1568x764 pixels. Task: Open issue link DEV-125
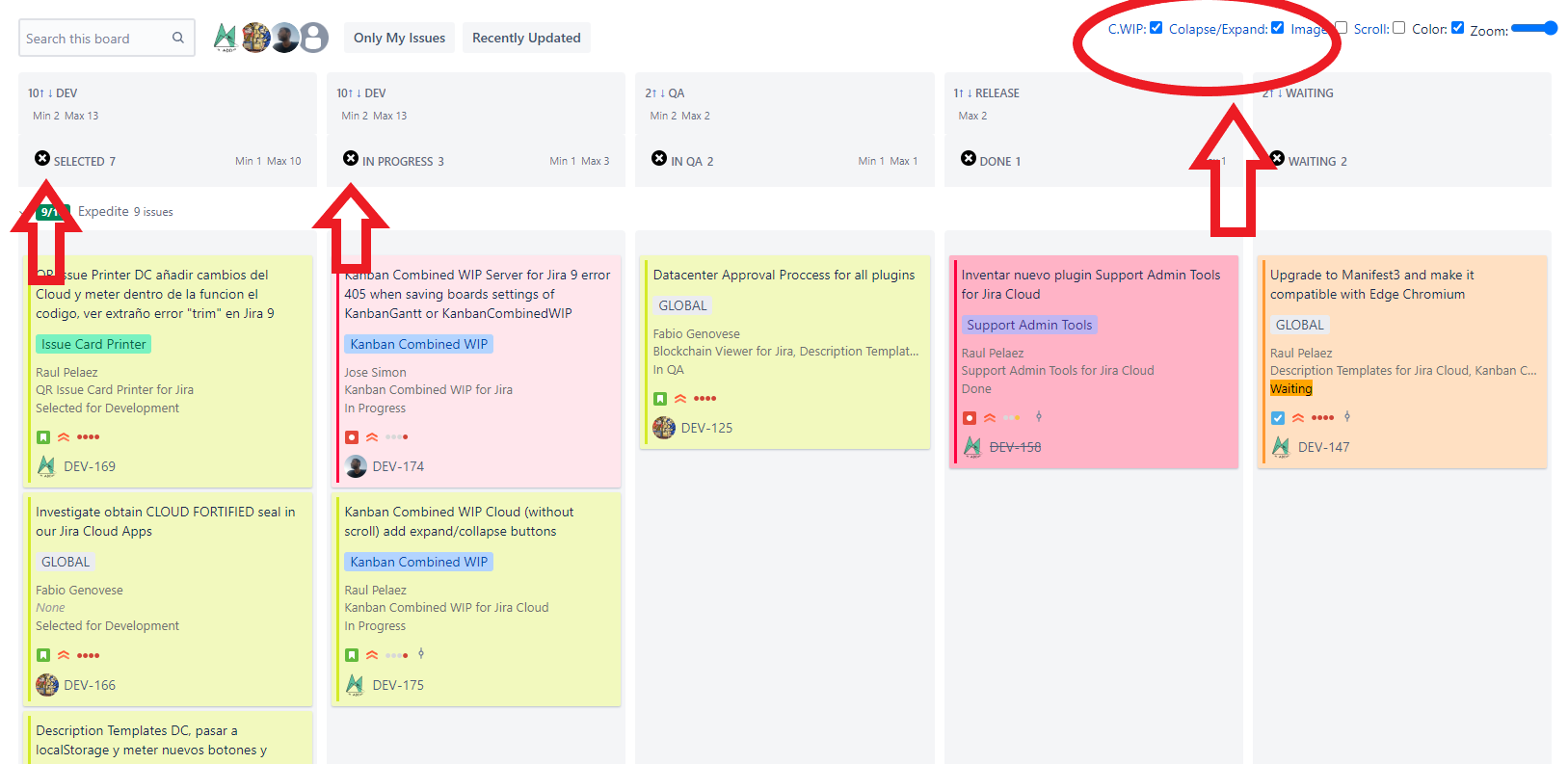(x=706, y=428)
